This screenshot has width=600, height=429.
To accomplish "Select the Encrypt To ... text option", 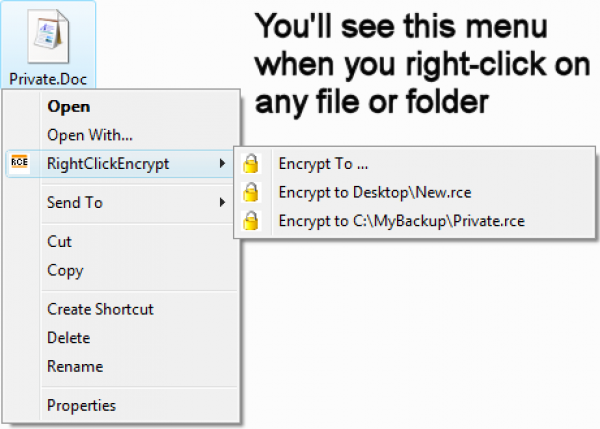I will pyautogui.click(x=316, y=164).
